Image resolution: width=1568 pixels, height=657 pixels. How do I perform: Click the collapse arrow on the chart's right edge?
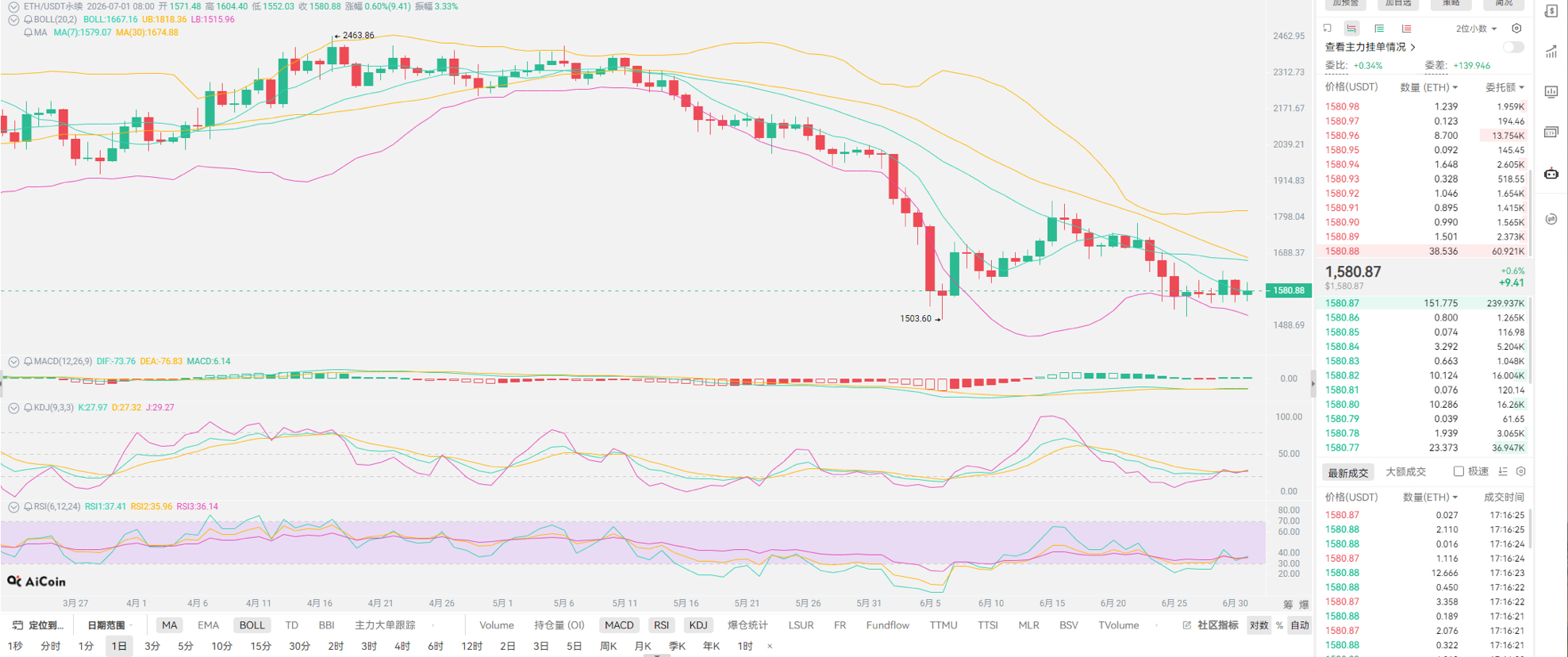1312,384
